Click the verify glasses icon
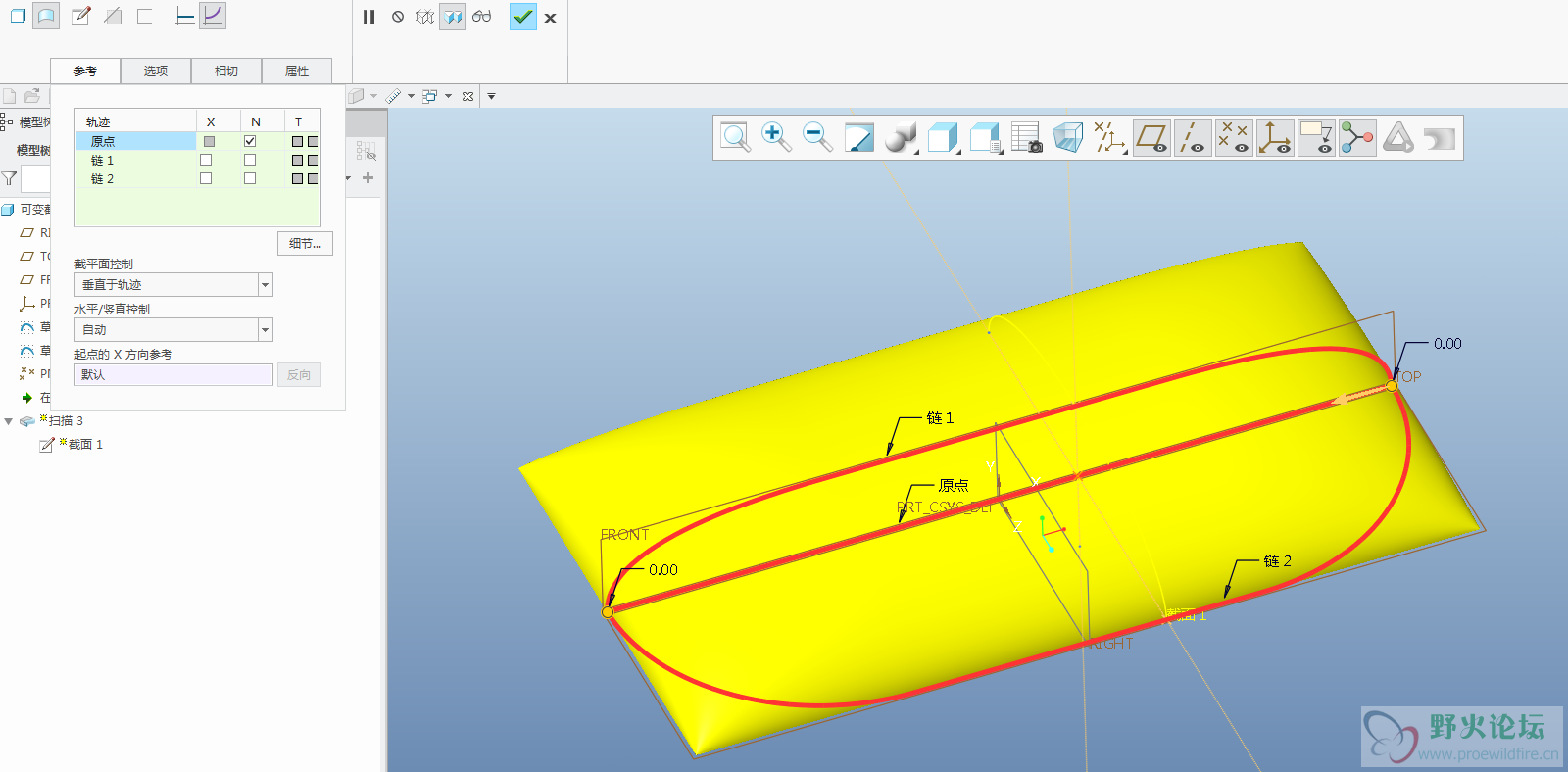The height and width of the screenshot is (772, 1568). click(x=481, y=17)
